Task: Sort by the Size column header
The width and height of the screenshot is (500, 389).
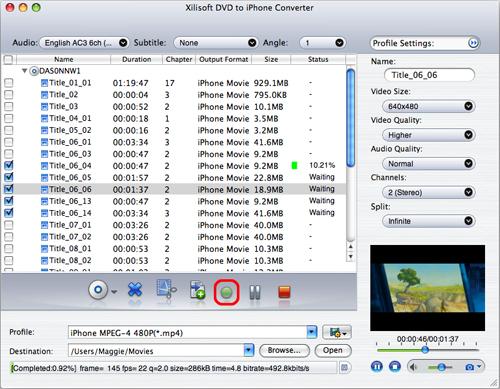Action: point(271,59)
